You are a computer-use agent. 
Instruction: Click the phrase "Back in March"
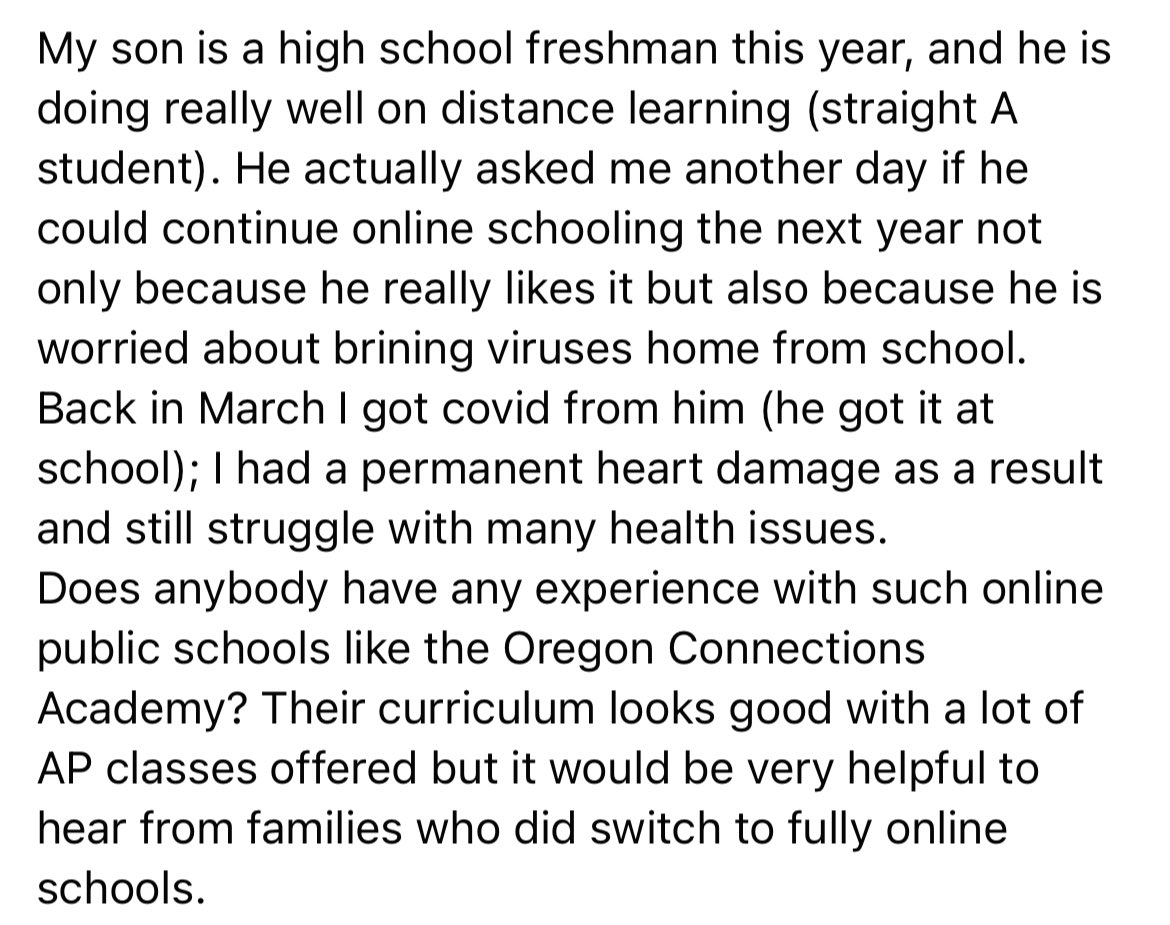(167, 409)
